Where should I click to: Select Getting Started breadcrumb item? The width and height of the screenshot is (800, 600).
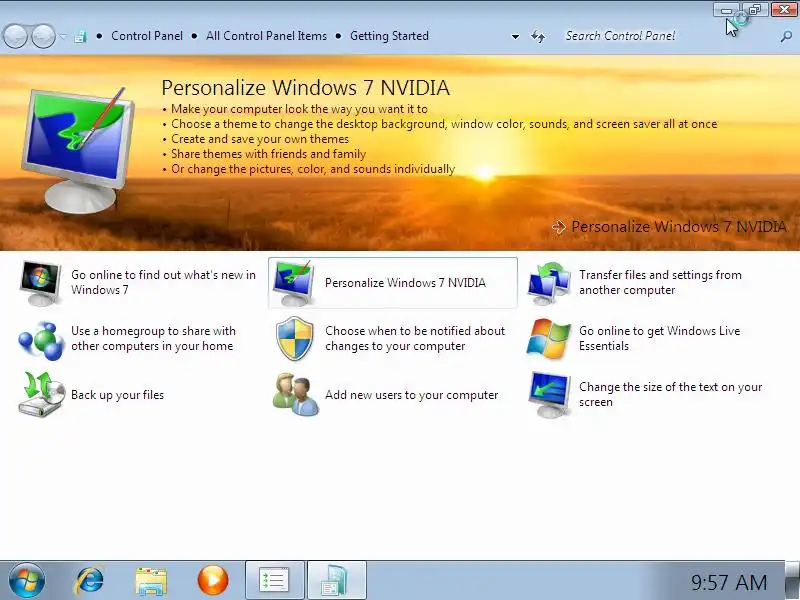(x=389, y=36)
